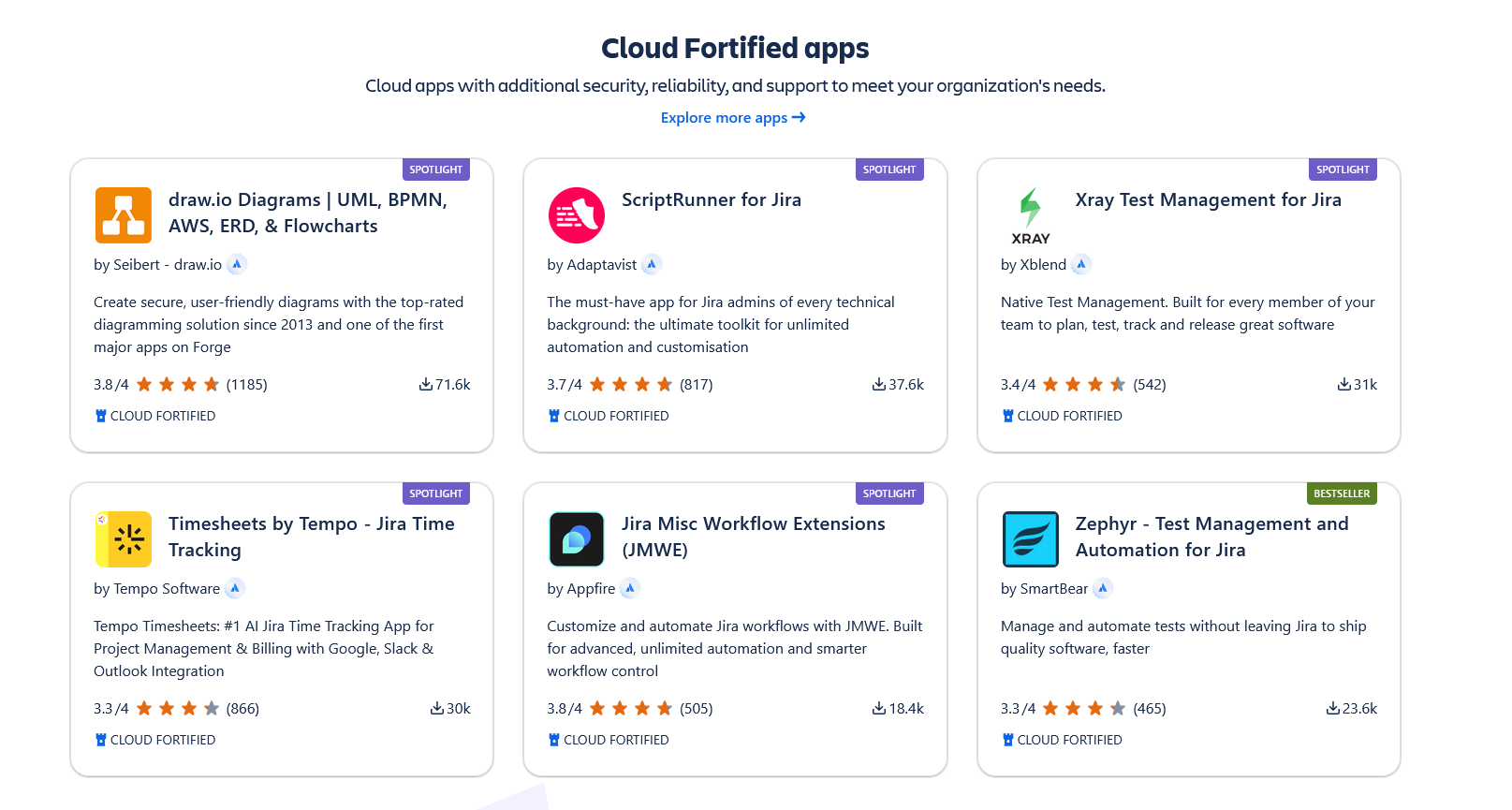Click the star rating of ScriptRunner
Viewport: 1512px width, 810px height.
(631, 385)
